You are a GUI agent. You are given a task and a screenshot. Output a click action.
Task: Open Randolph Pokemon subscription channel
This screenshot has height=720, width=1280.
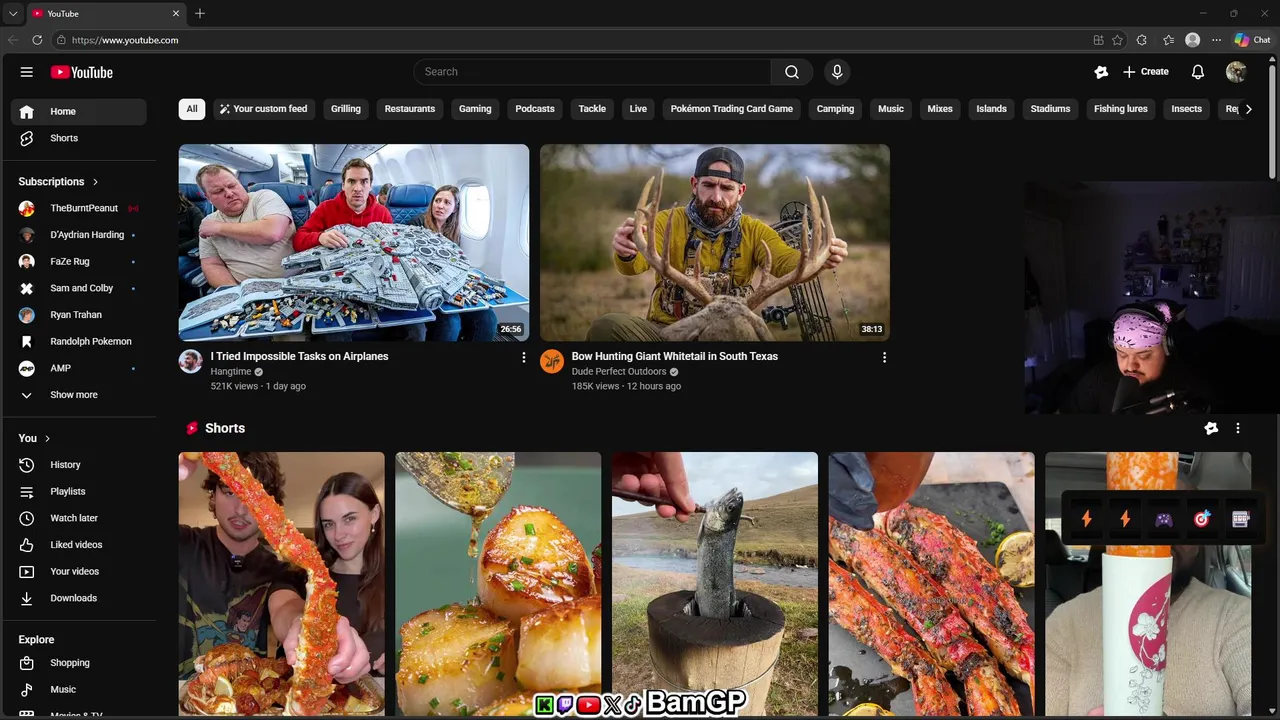(79, 342)
